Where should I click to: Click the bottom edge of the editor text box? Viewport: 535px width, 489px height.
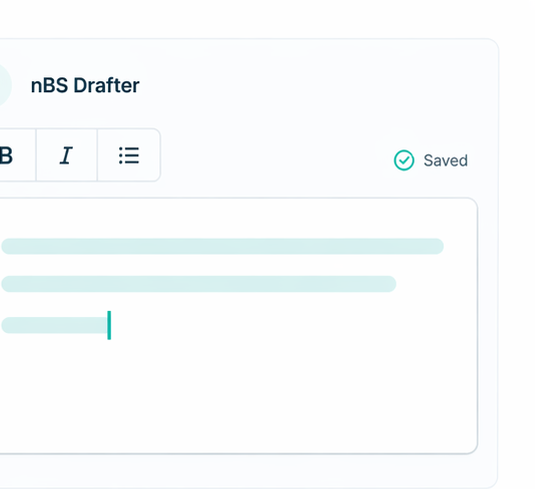[x=237, y=454]
